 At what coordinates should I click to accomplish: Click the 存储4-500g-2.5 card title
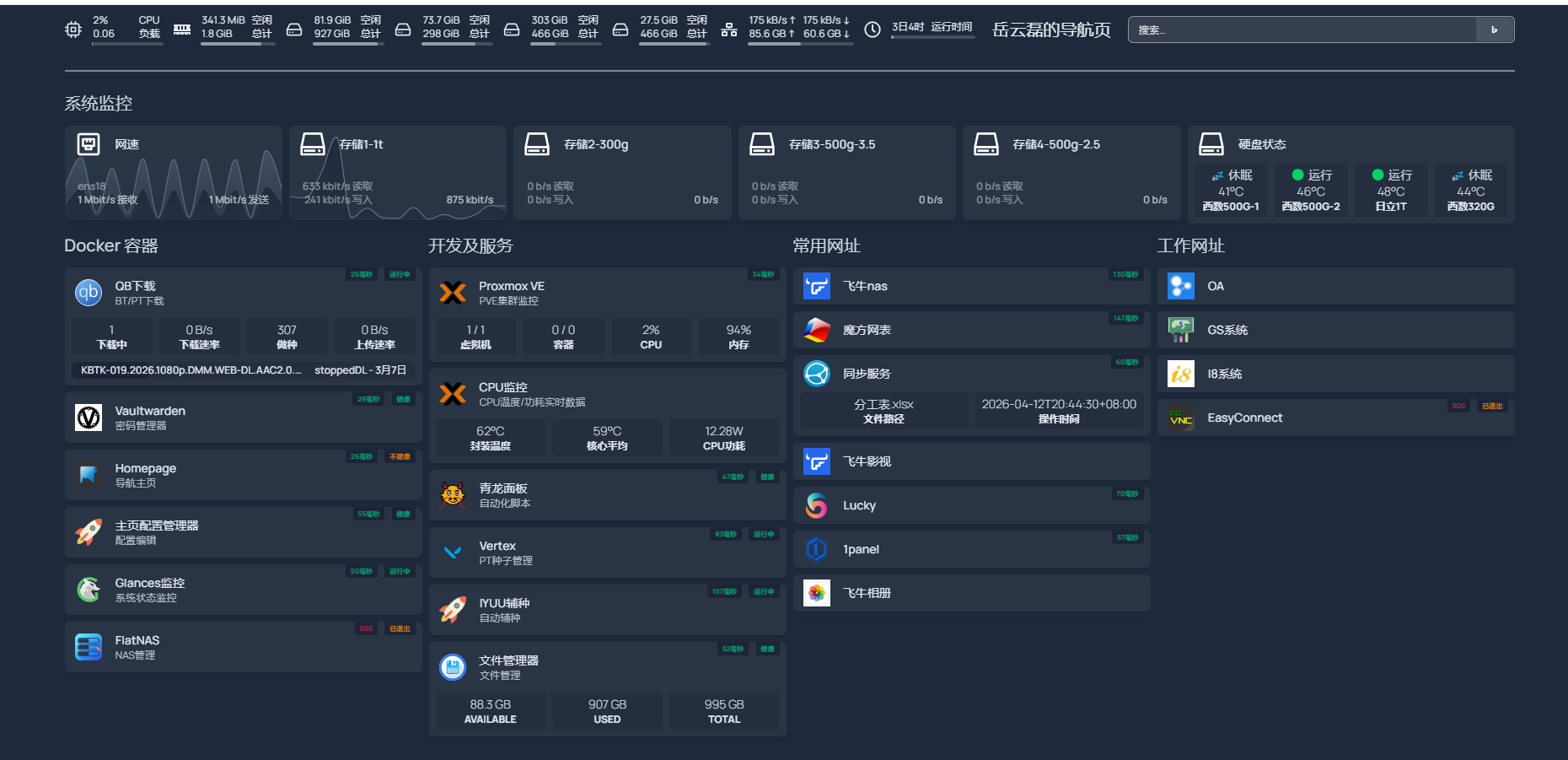coord(1056,144)
